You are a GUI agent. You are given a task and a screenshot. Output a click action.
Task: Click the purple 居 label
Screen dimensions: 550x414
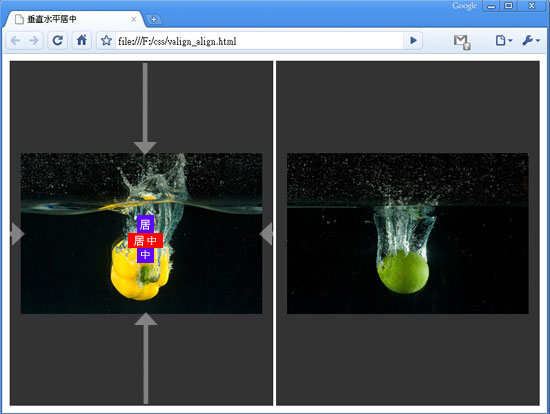pyautogui.click(x=145, y=224)
